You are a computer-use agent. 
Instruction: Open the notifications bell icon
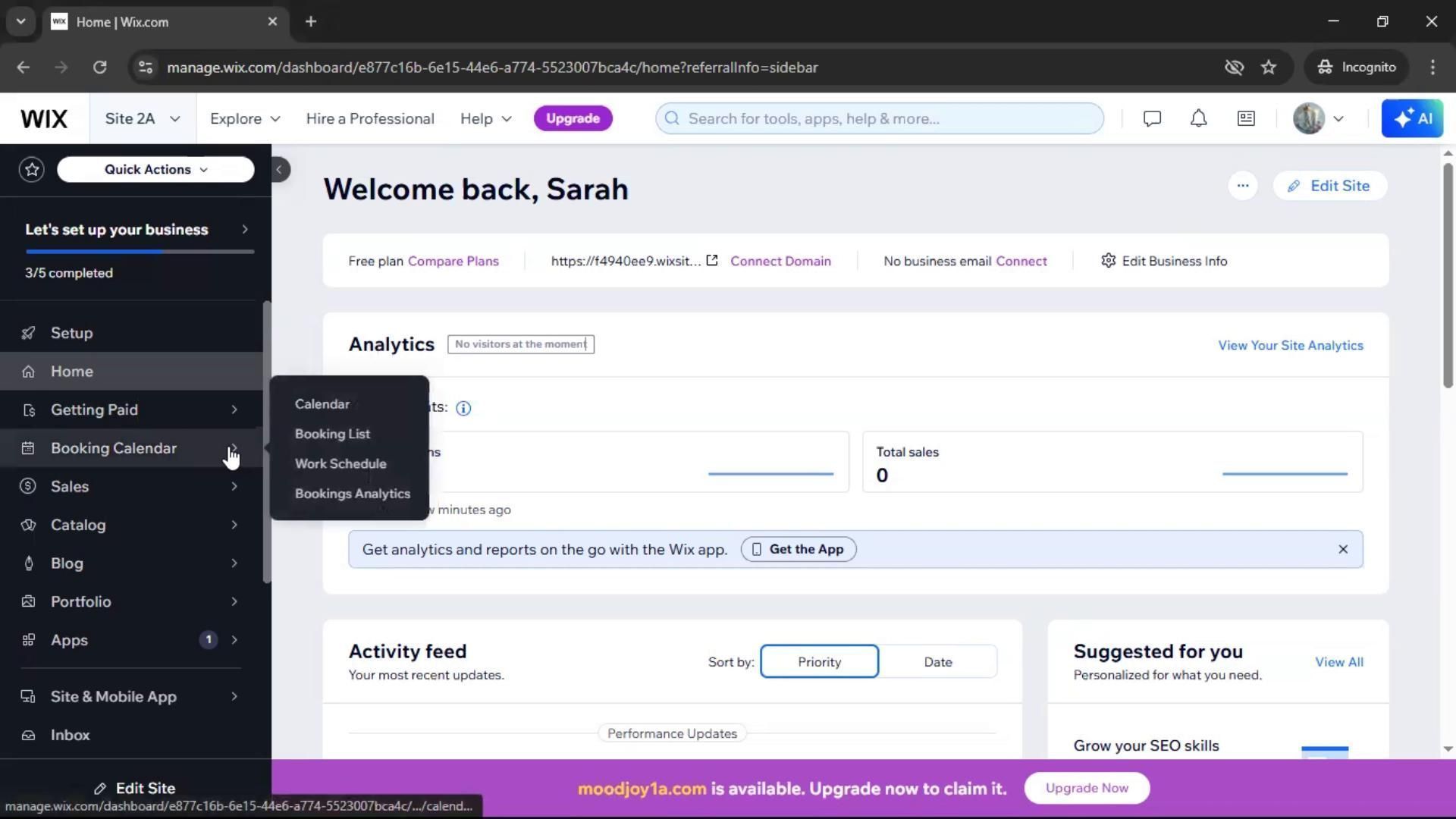coord(1198,118)
